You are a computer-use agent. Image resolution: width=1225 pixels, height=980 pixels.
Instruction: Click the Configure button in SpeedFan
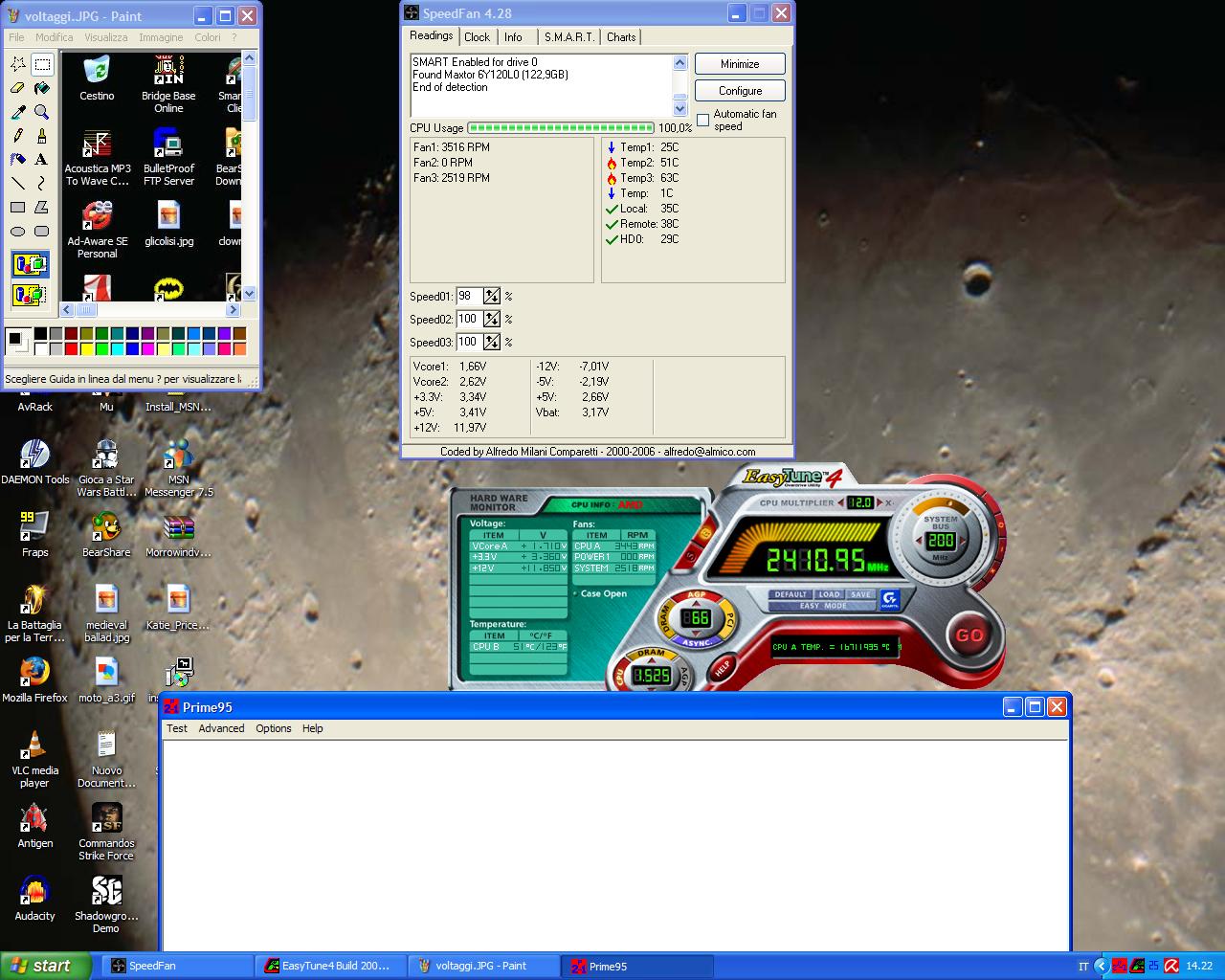point(740,91)
